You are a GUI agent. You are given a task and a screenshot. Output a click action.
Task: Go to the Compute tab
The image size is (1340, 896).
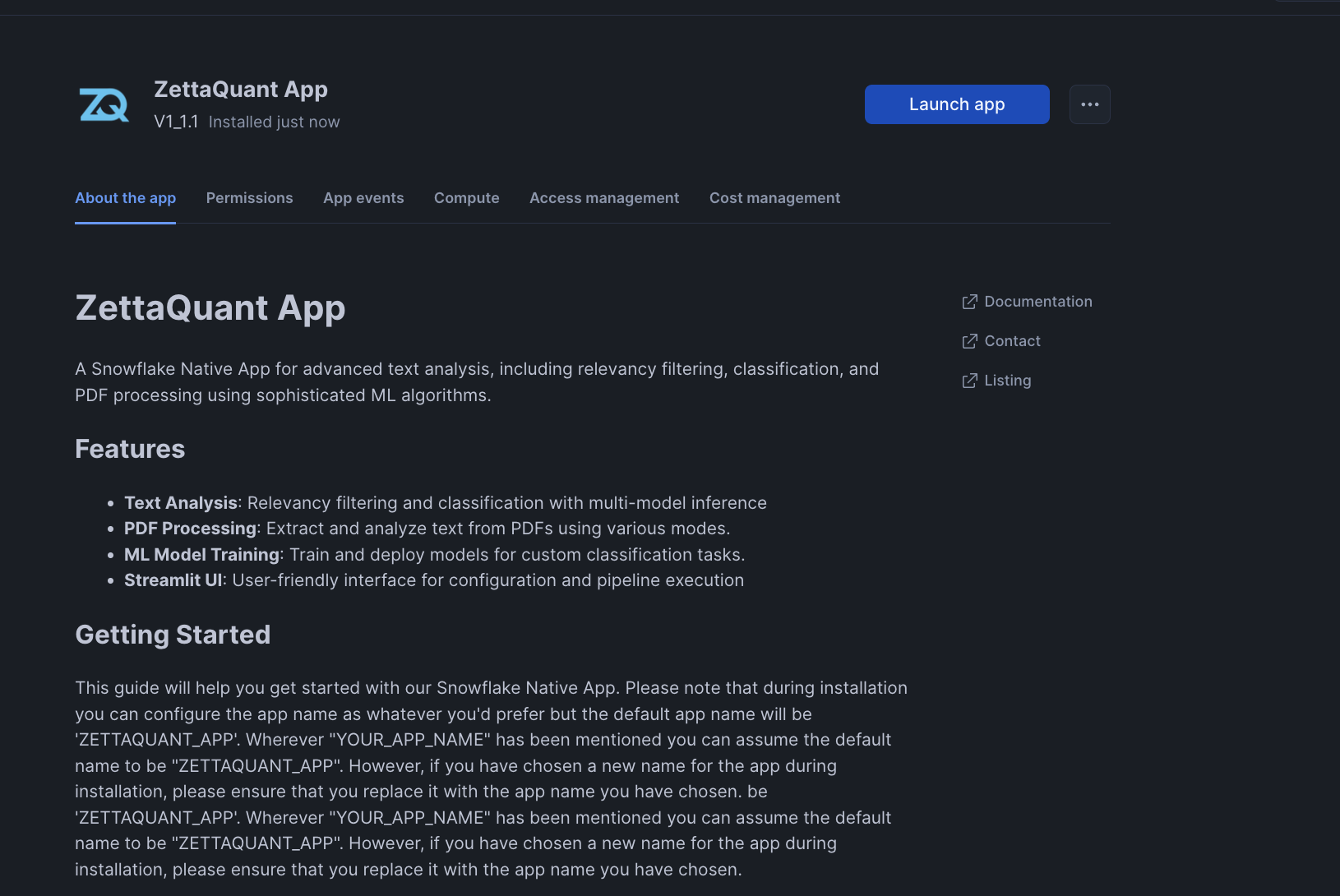pos(466,198)
